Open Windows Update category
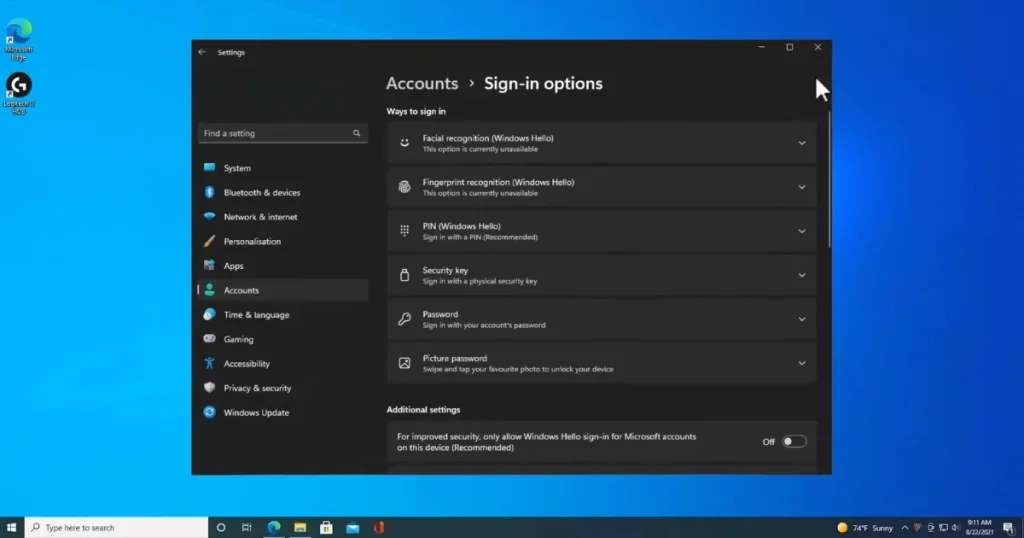 283,413
